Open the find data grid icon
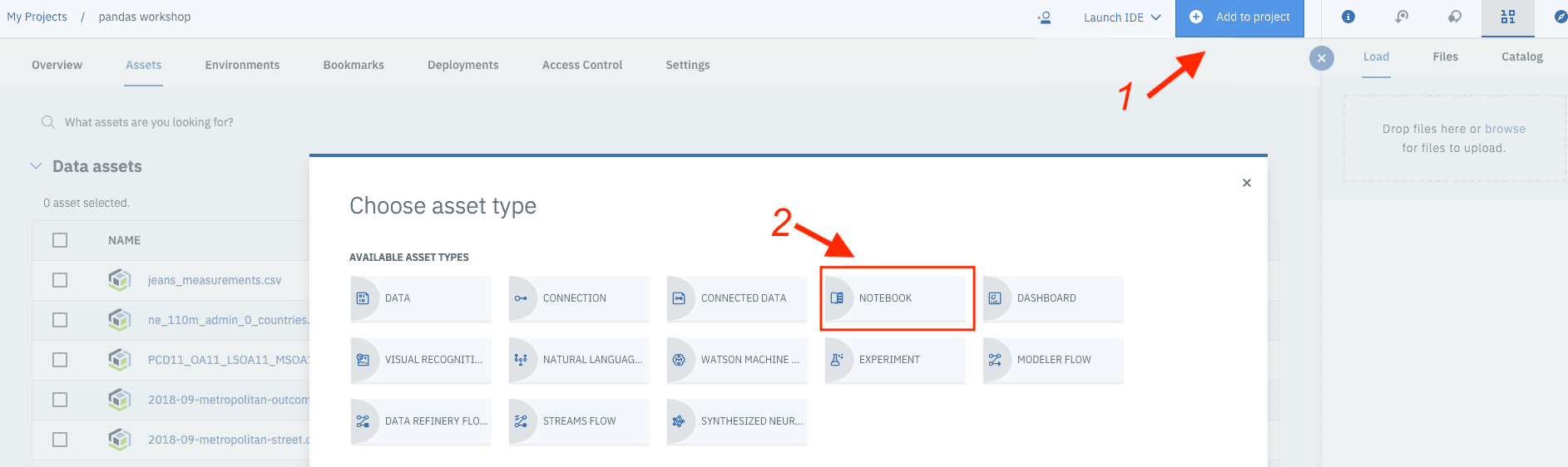This screenshot has width=1568, height=467. click(1508, 17)
